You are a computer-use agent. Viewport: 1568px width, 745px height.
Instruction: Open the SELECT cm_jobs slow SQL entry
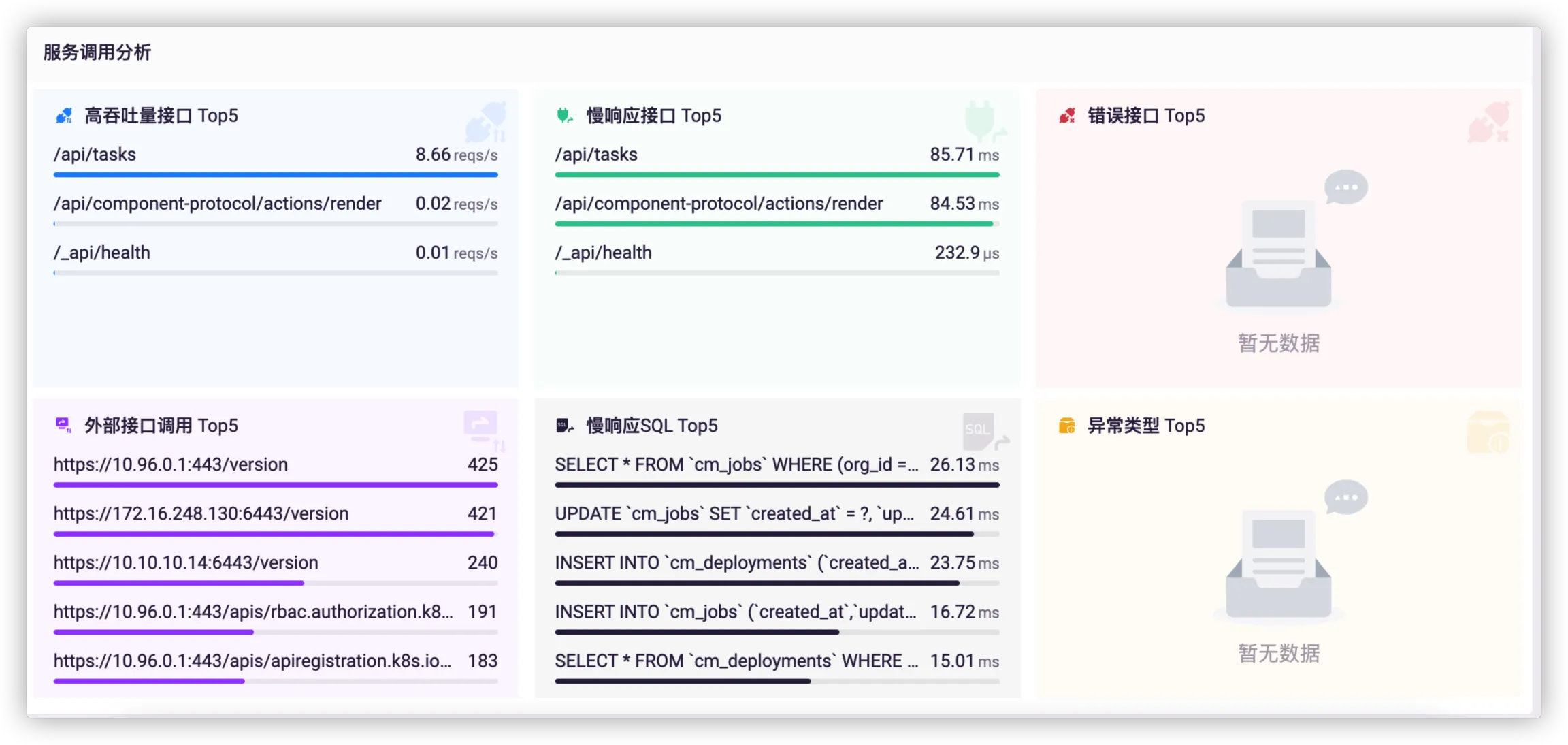[x=736, y=464]
